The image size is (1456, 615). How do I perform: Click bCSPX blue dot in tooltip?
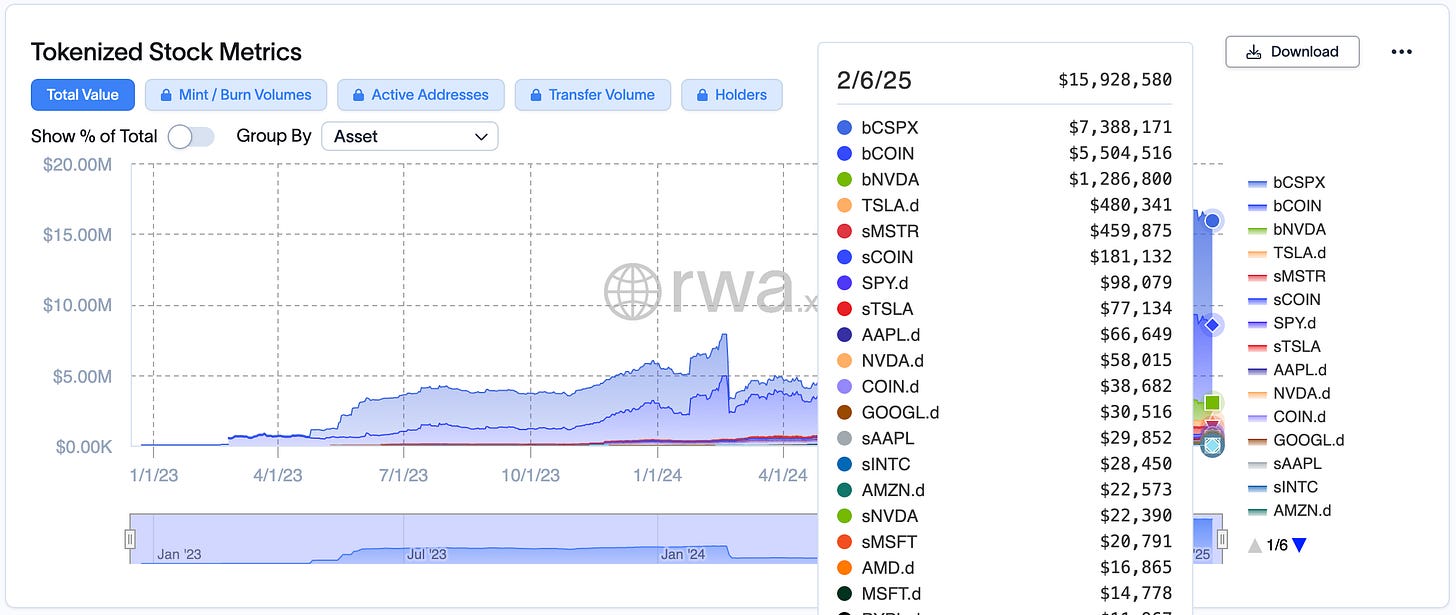[x=844, y=128]
